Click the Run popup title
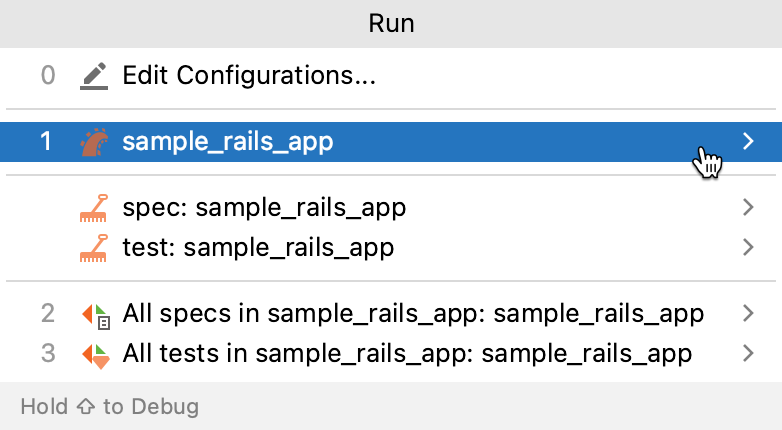The width and height of the screenshot is (782, 430). pyautogui.click(x=391, y=23)
